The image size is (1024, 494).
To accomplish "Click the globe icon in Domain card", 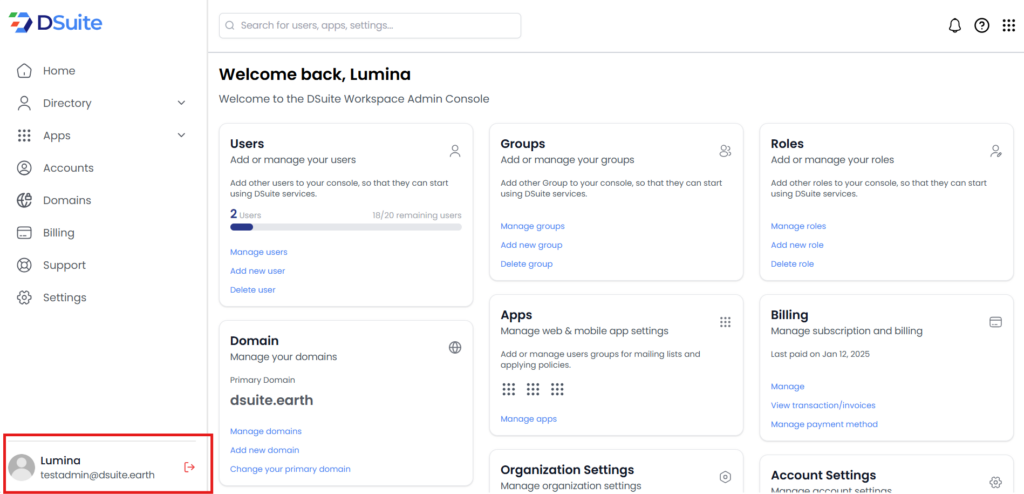I will tap(455, 347).
